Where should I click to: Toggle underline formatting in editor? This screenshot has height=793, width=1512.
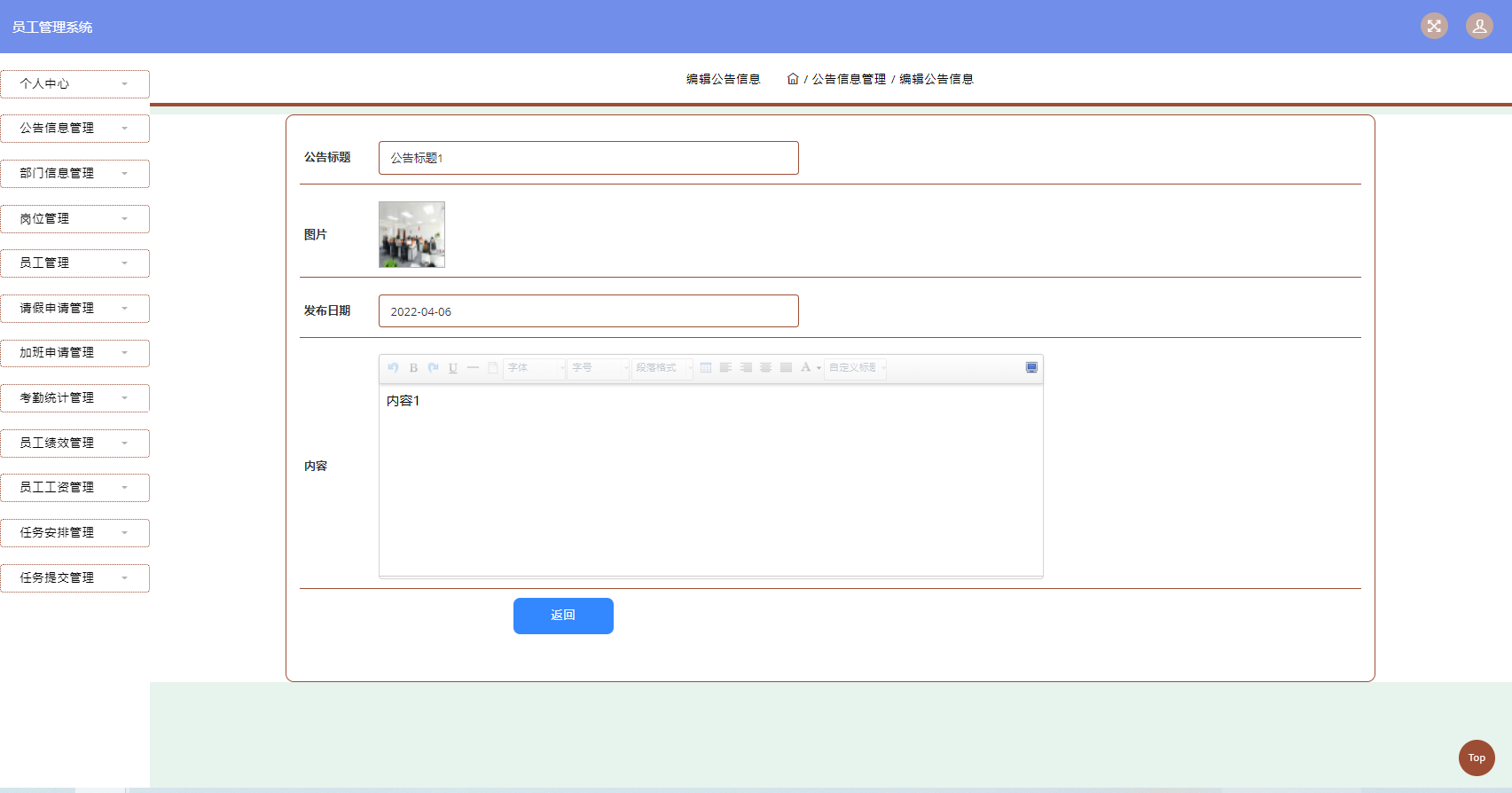coord(453,367)
